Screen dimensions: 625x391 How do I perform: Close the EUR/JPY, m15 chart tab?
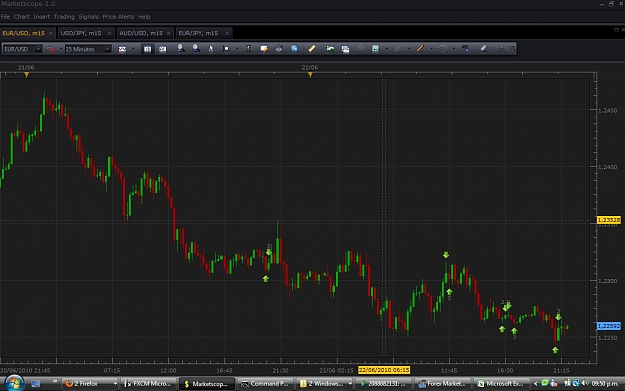(x=227, y=33)
